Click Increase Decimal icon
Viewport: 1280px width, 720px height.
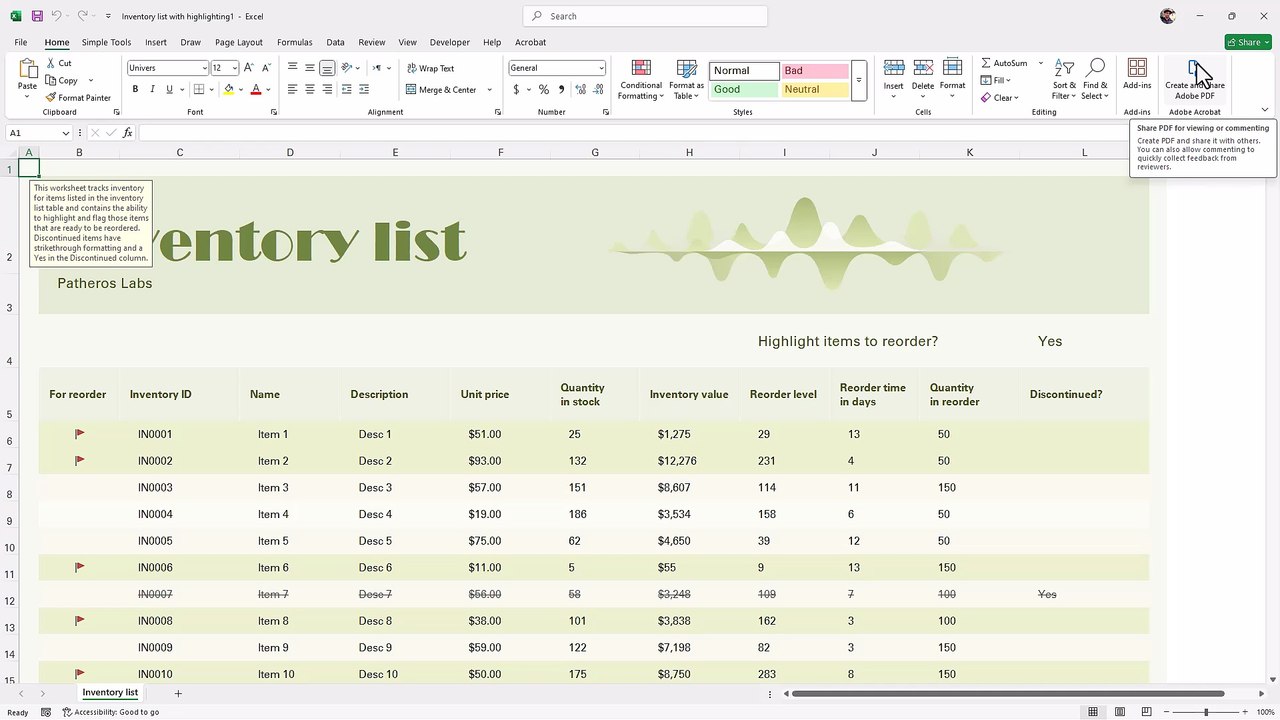coord(579,89)
